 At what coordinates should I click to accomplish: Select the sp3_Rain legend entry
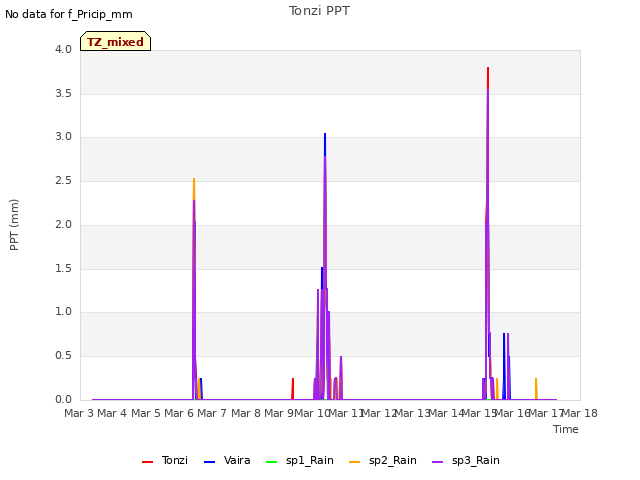click(466, 460)
